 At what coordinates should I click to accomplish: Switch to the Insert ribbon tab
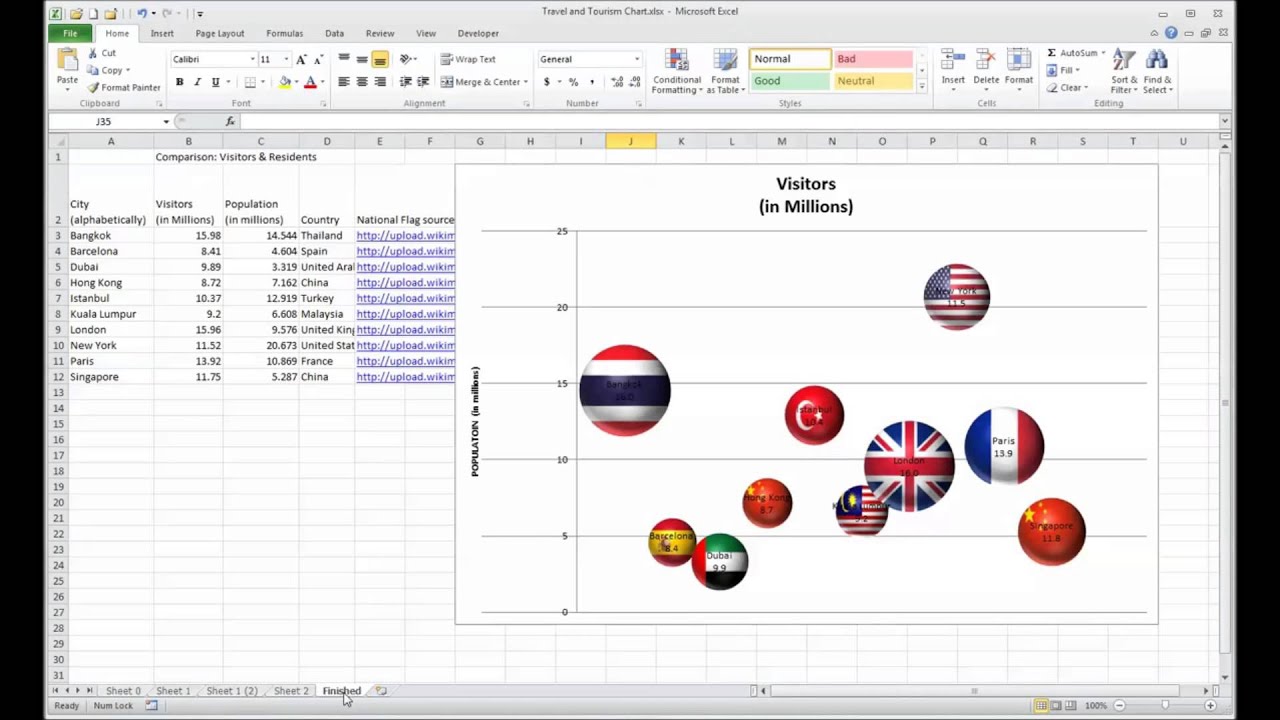click(x=162, y=33)
